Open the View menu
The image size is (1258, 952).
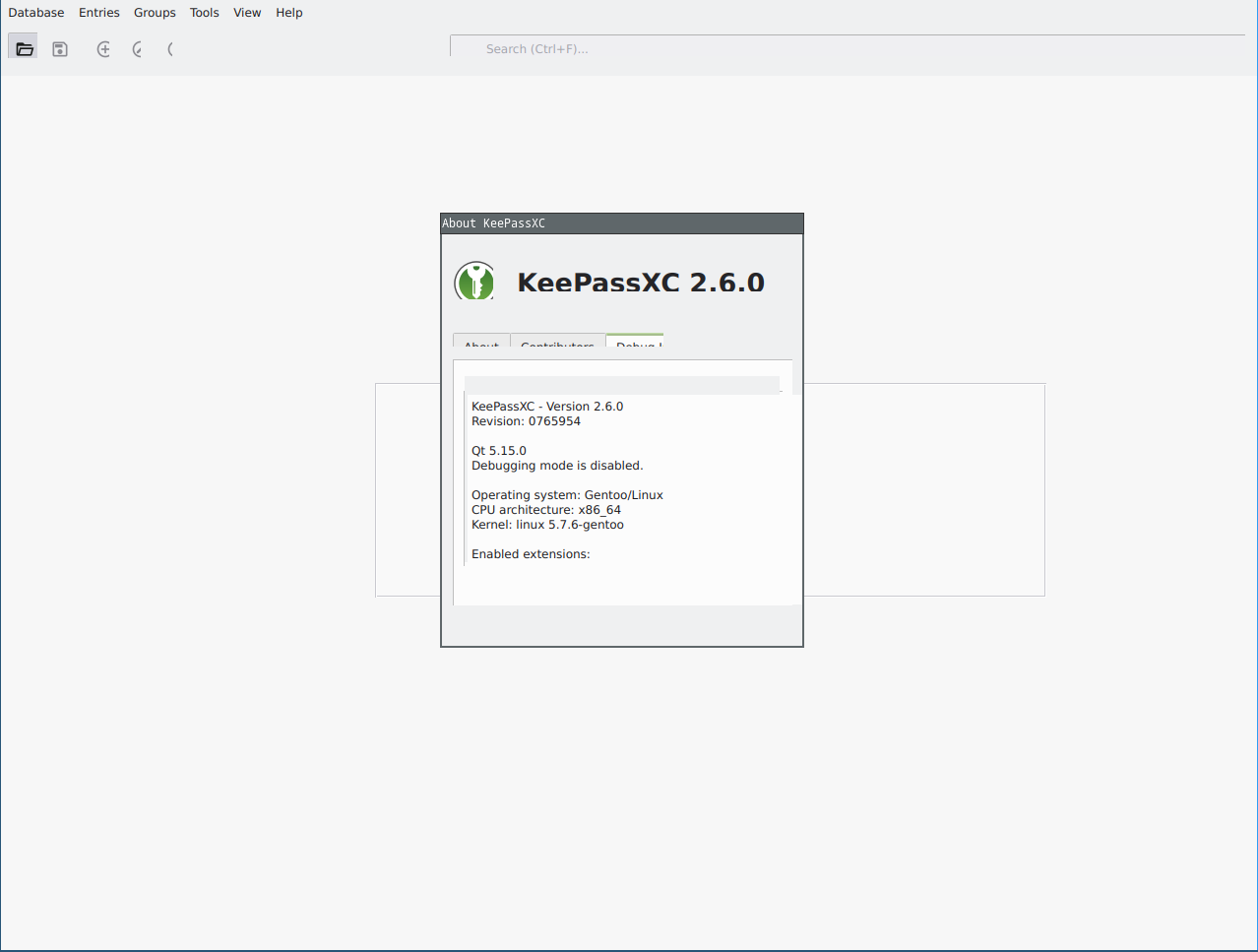click(246, 12)
